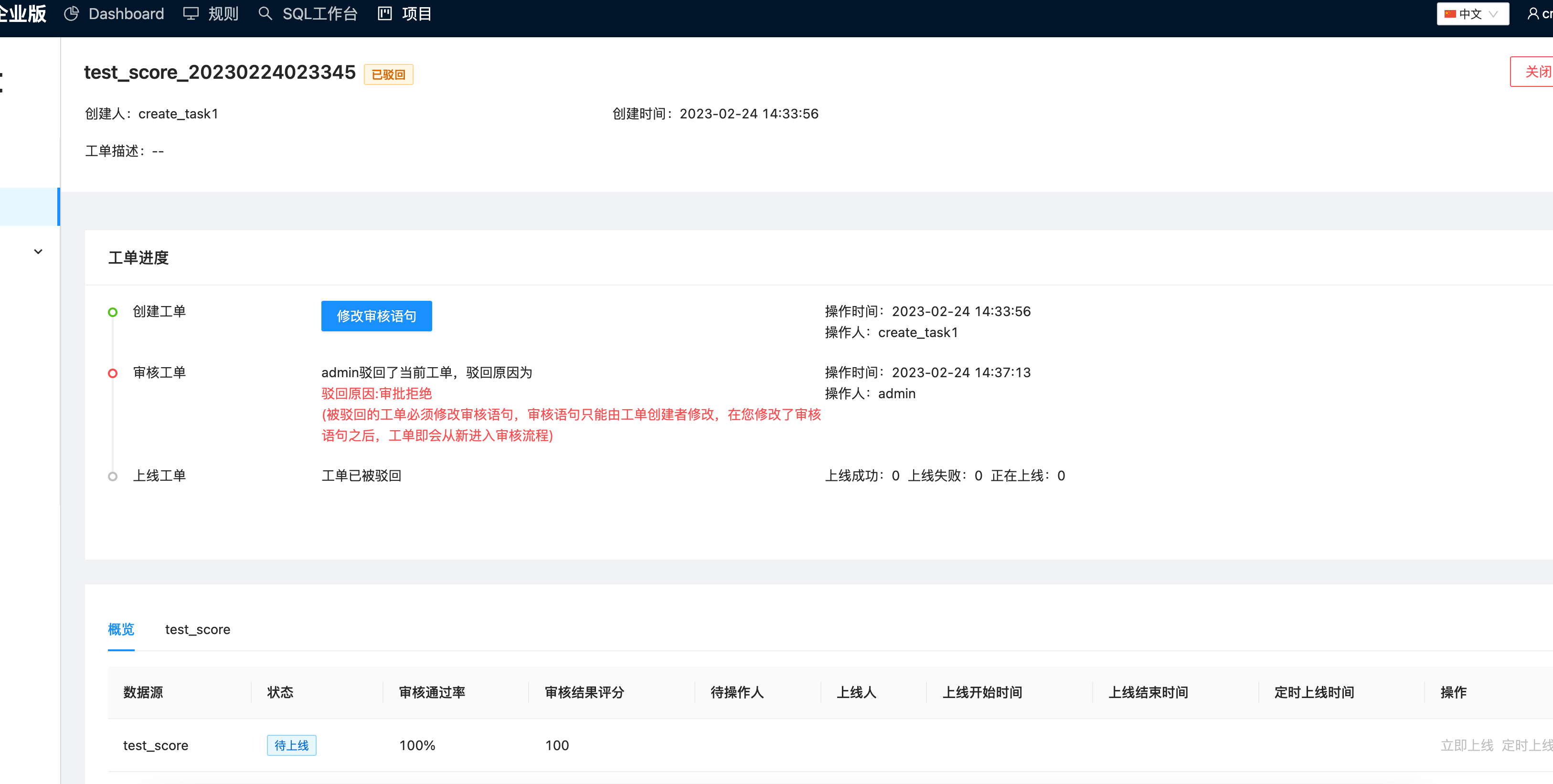Click the monitor icon beside 规则

[191, 13]
